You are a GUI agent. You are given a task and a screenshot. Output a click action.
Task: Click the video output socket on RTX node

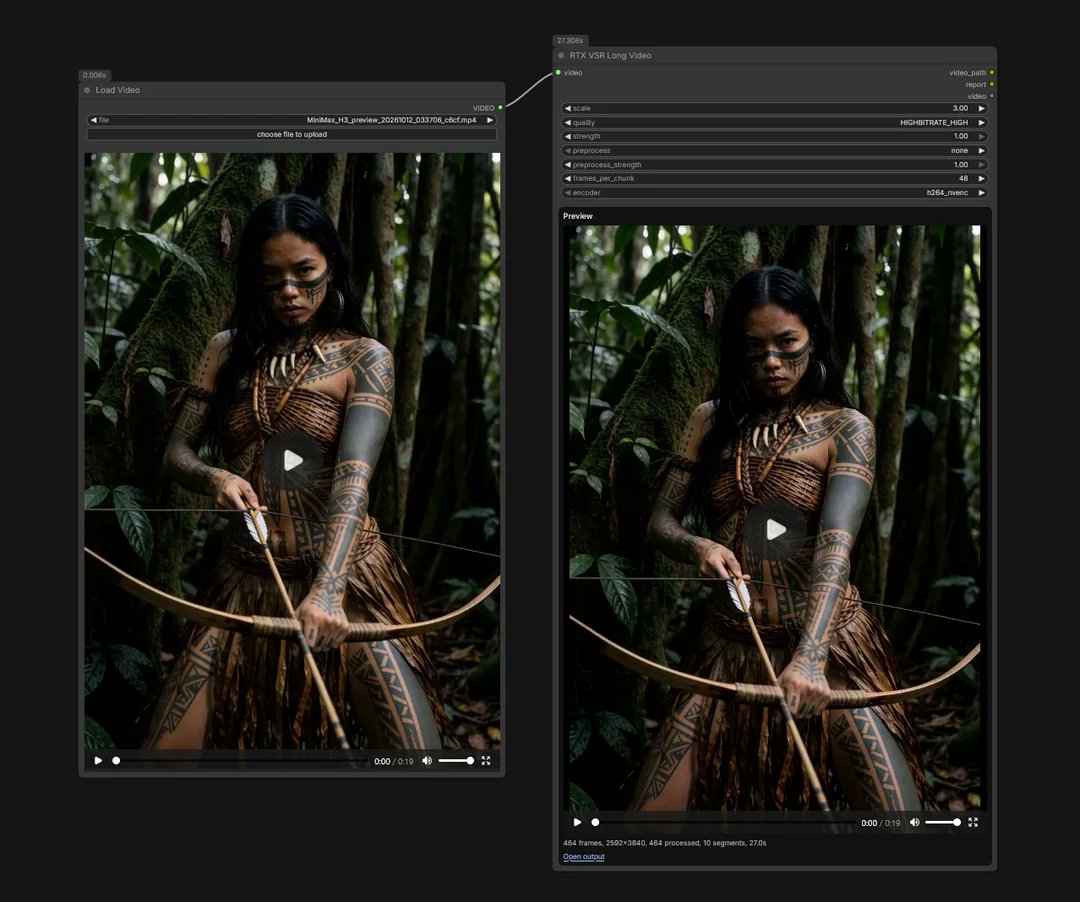coord(992,96)
